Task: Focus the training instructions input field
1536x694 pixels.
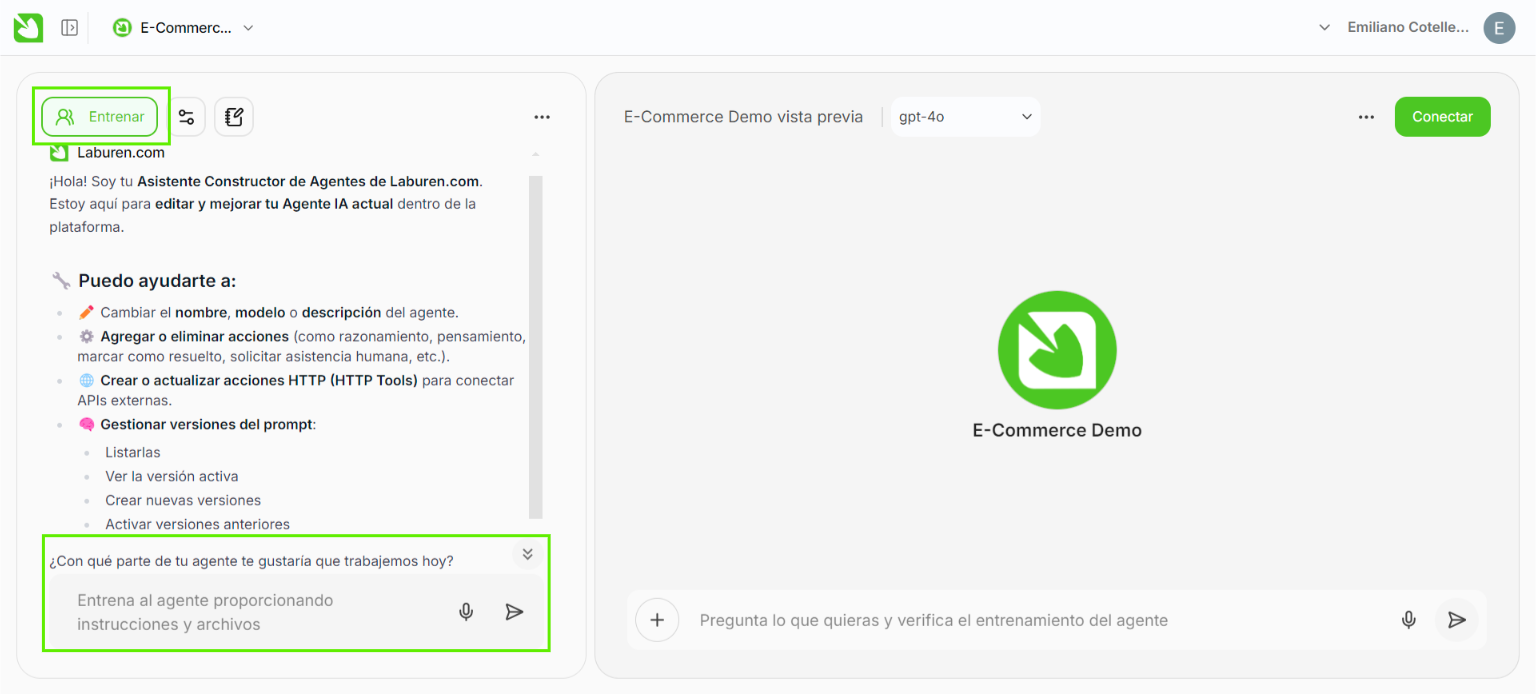Action: (x=250, y=612)
